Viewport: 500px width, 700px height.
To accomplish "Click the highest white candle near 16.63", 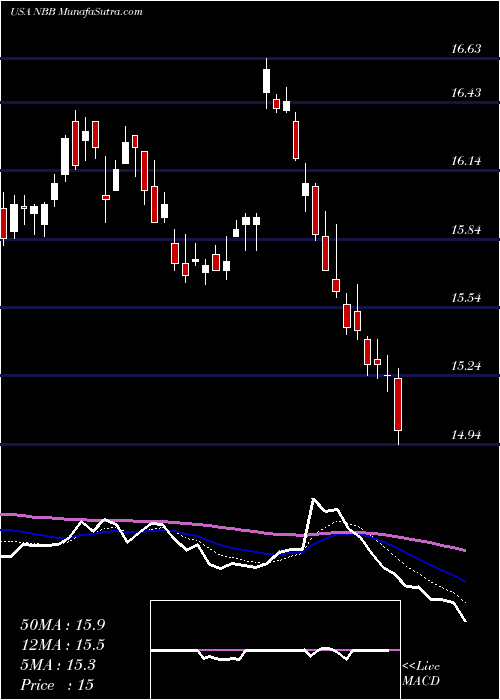I will 267,81.
